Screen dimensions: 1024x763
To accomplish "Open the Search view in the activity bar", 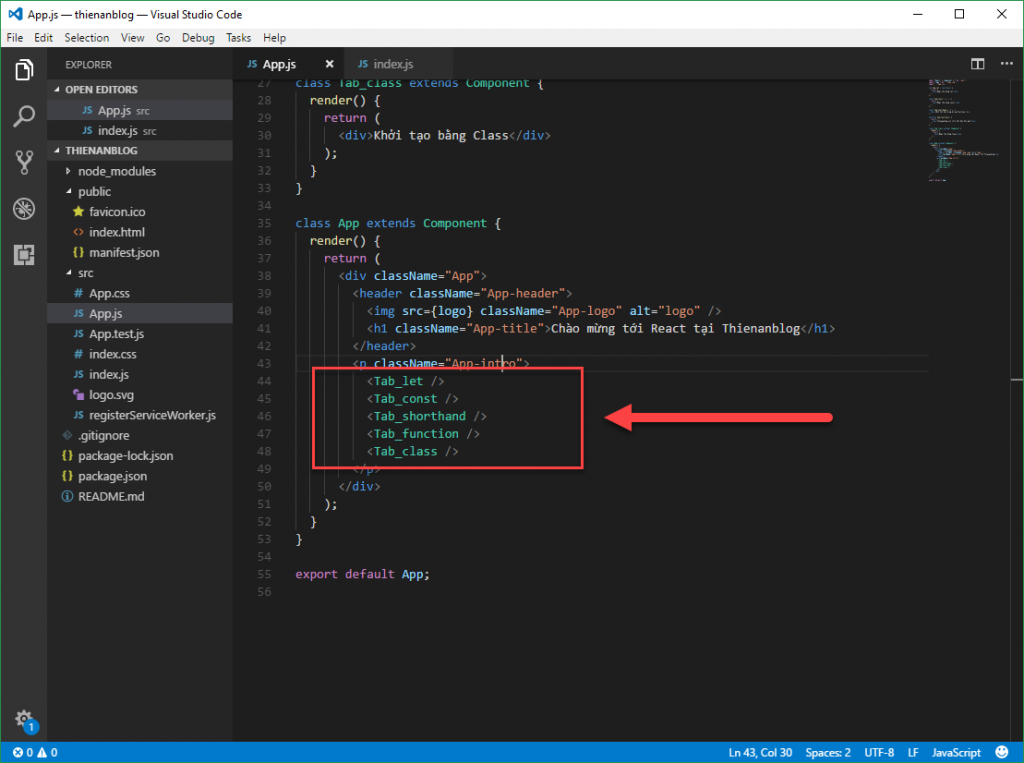I will (x=24, y=117).
